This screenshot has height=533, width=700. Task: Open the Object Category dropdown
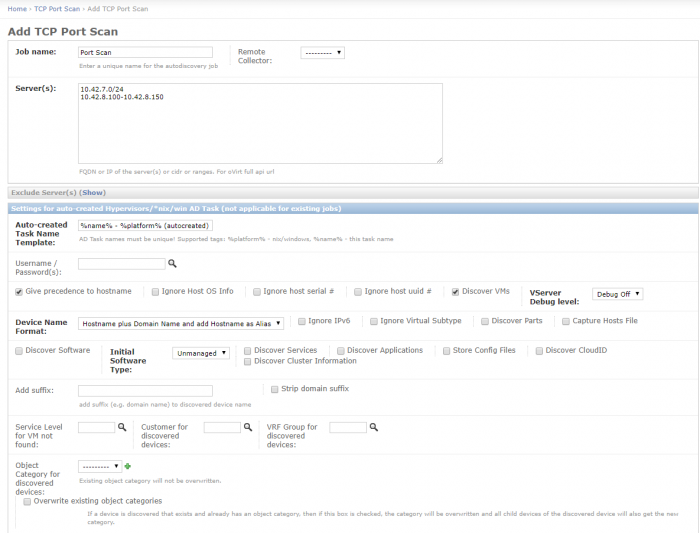pyautogui.click(x=100, y=466)
